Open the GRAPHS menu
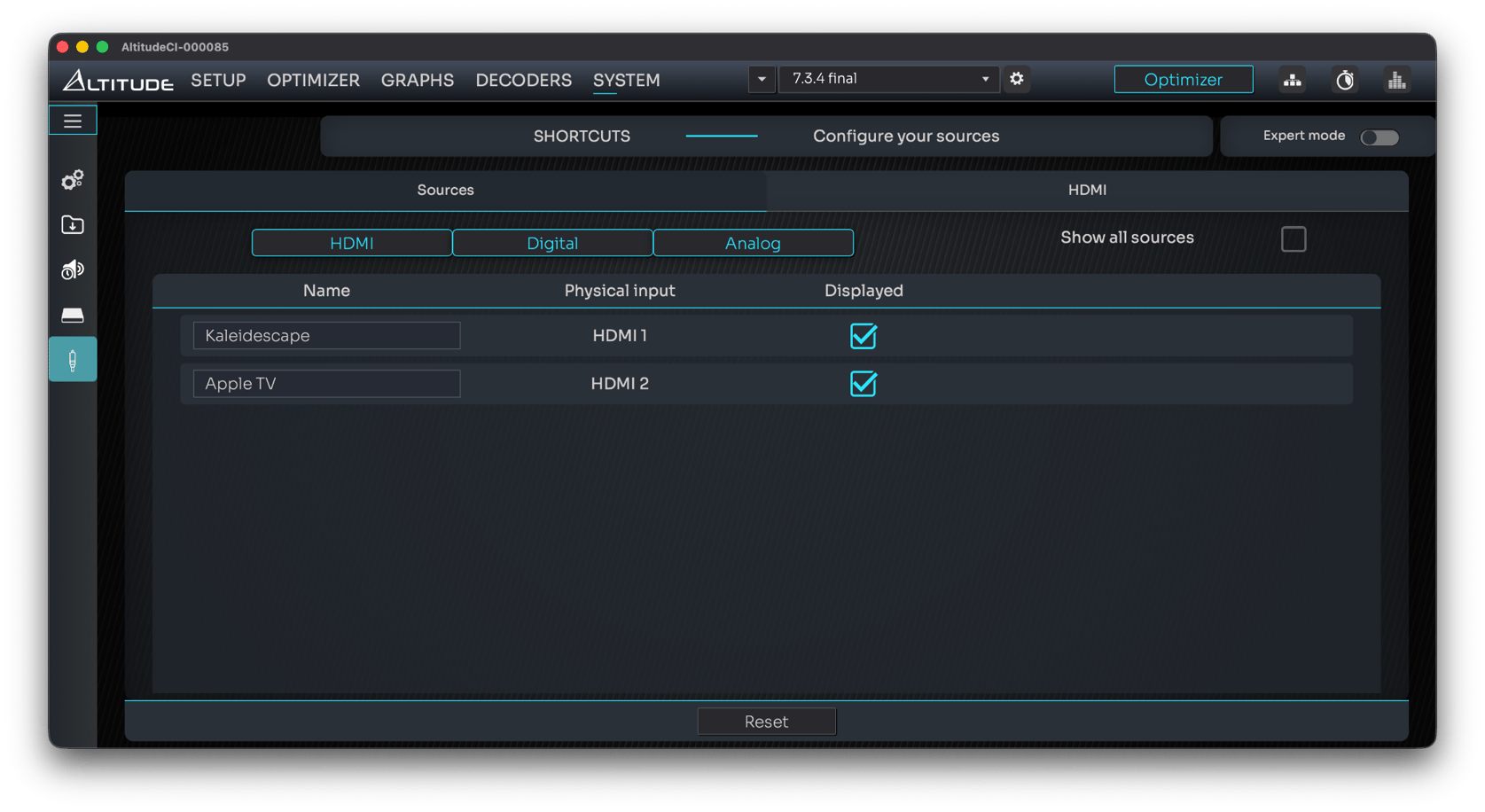The width and height of the screenshot is (1485, 812). pyautogui.click(x=418, y=80)
